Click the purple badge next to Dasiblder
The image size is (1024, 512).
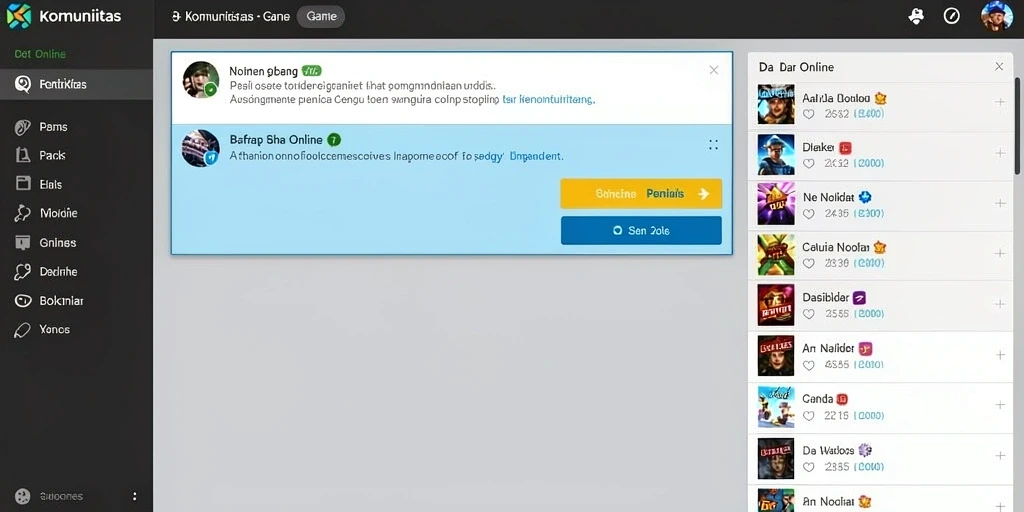[x=859, y=298]
